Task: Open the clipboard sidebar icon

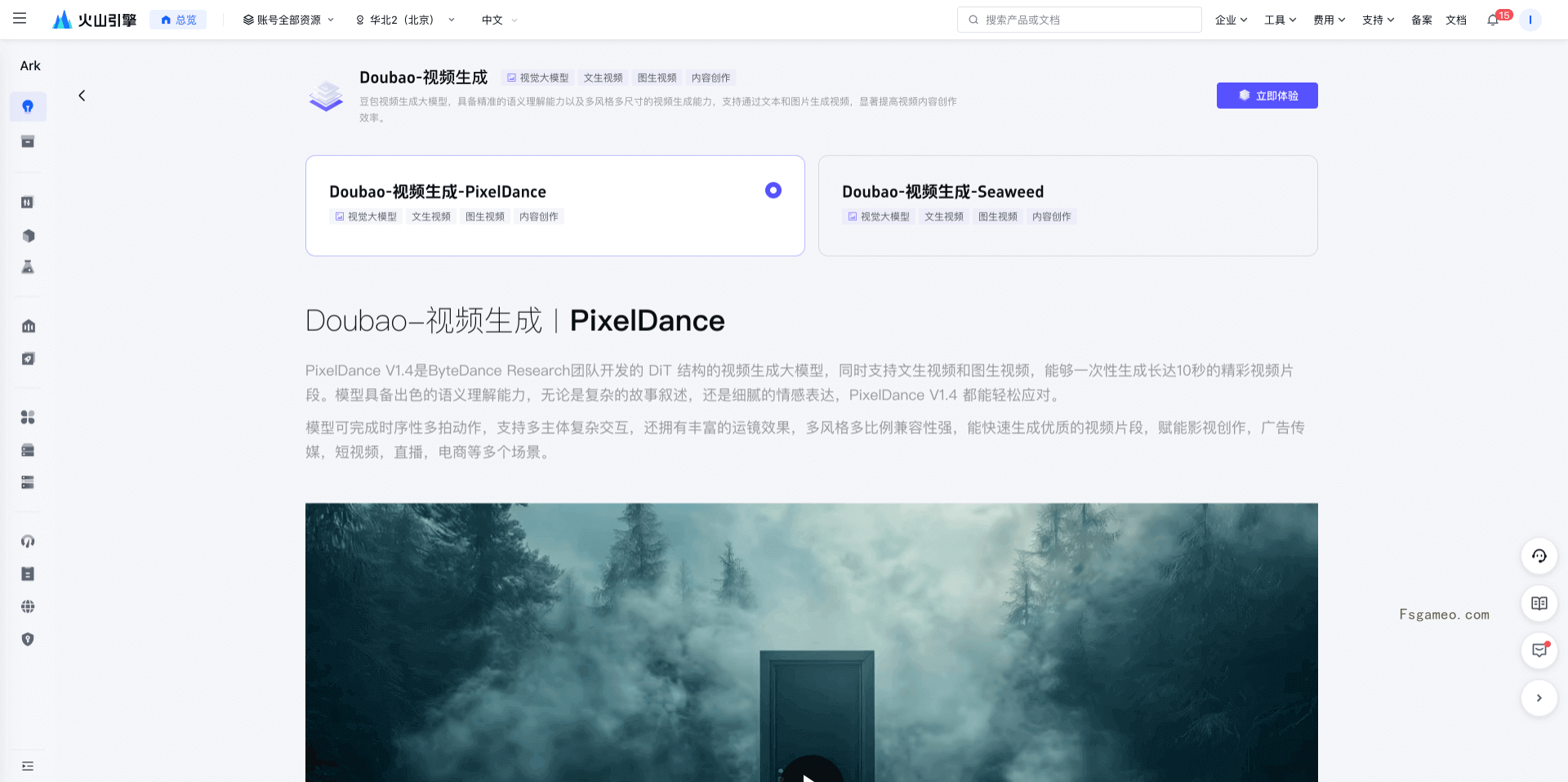Action: (28, 574)
